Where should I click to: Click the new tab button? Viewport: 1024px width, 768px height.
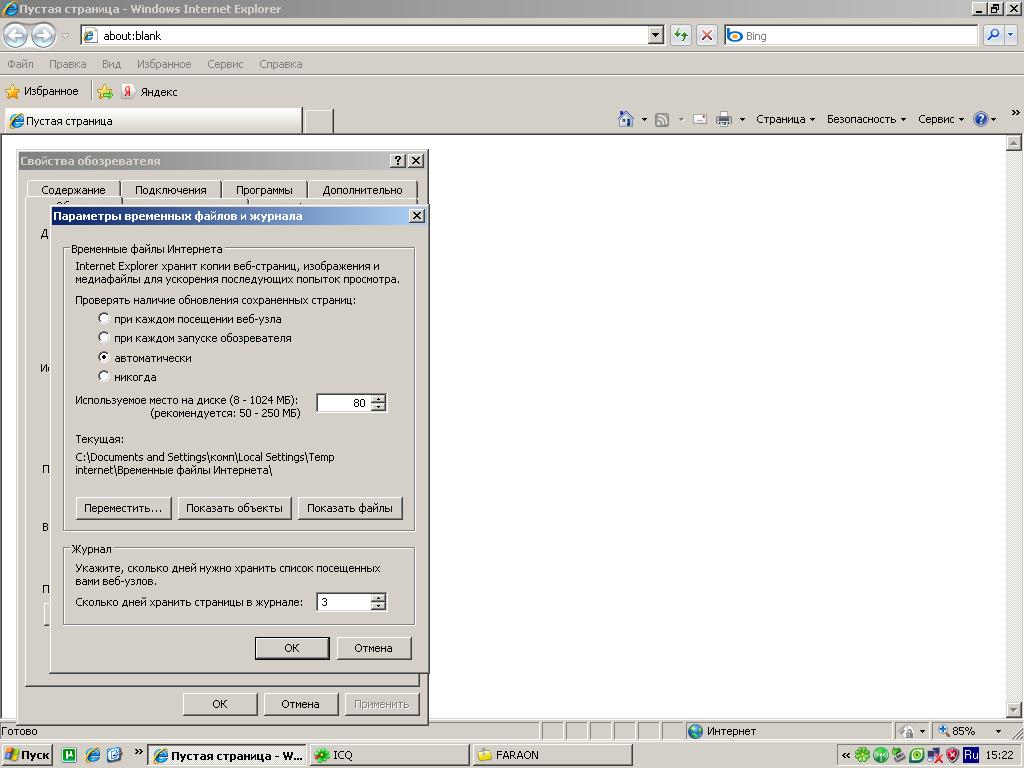click(x=319, y=121)
